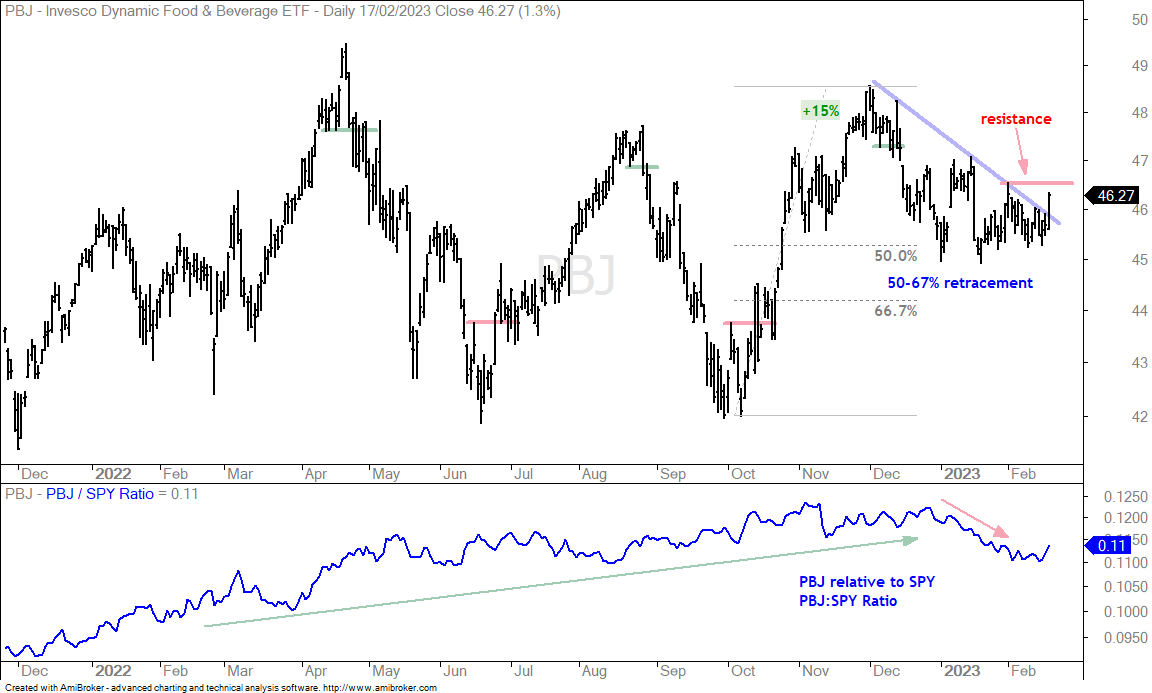Click the PBJ watermark in chart center
This screenshot has width=1152, height=693.
click(576, 273)
